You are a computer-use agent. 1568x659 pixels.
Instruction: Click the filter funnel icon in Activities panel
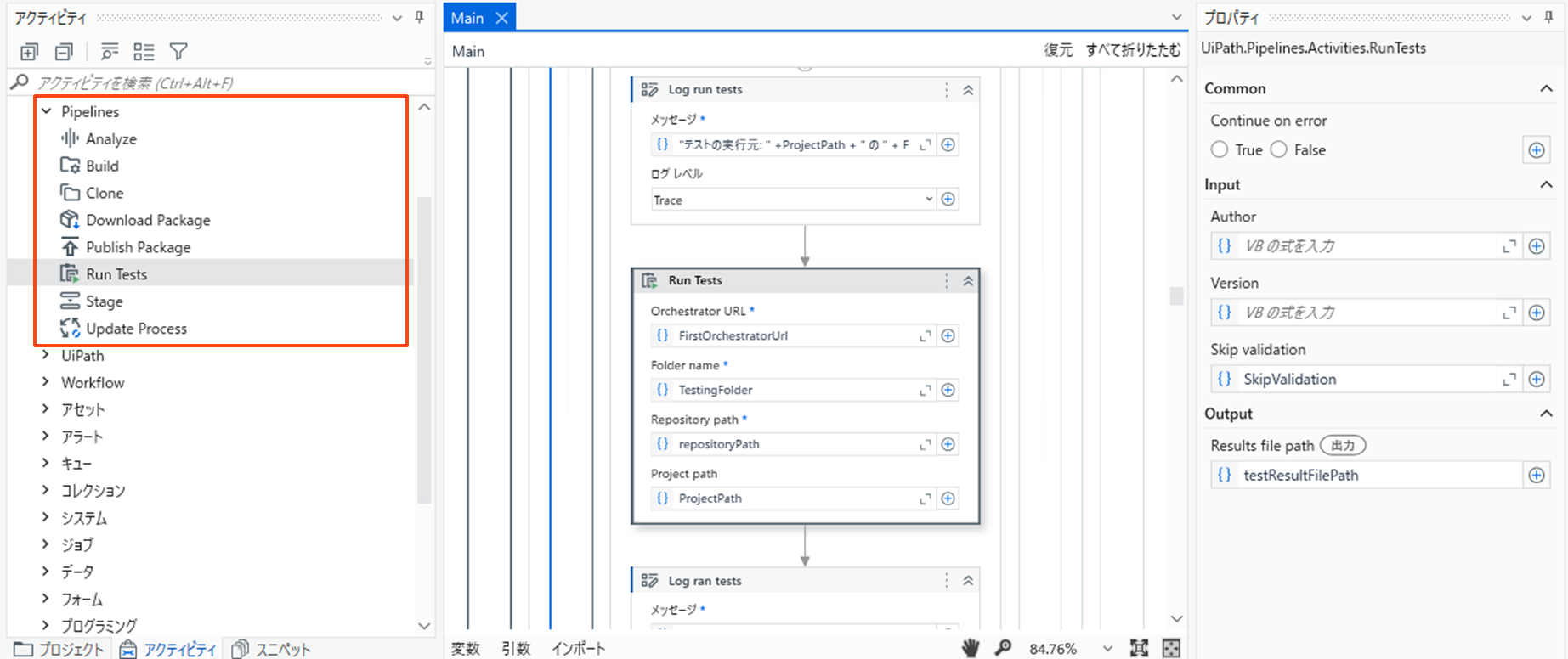[178, 52]
